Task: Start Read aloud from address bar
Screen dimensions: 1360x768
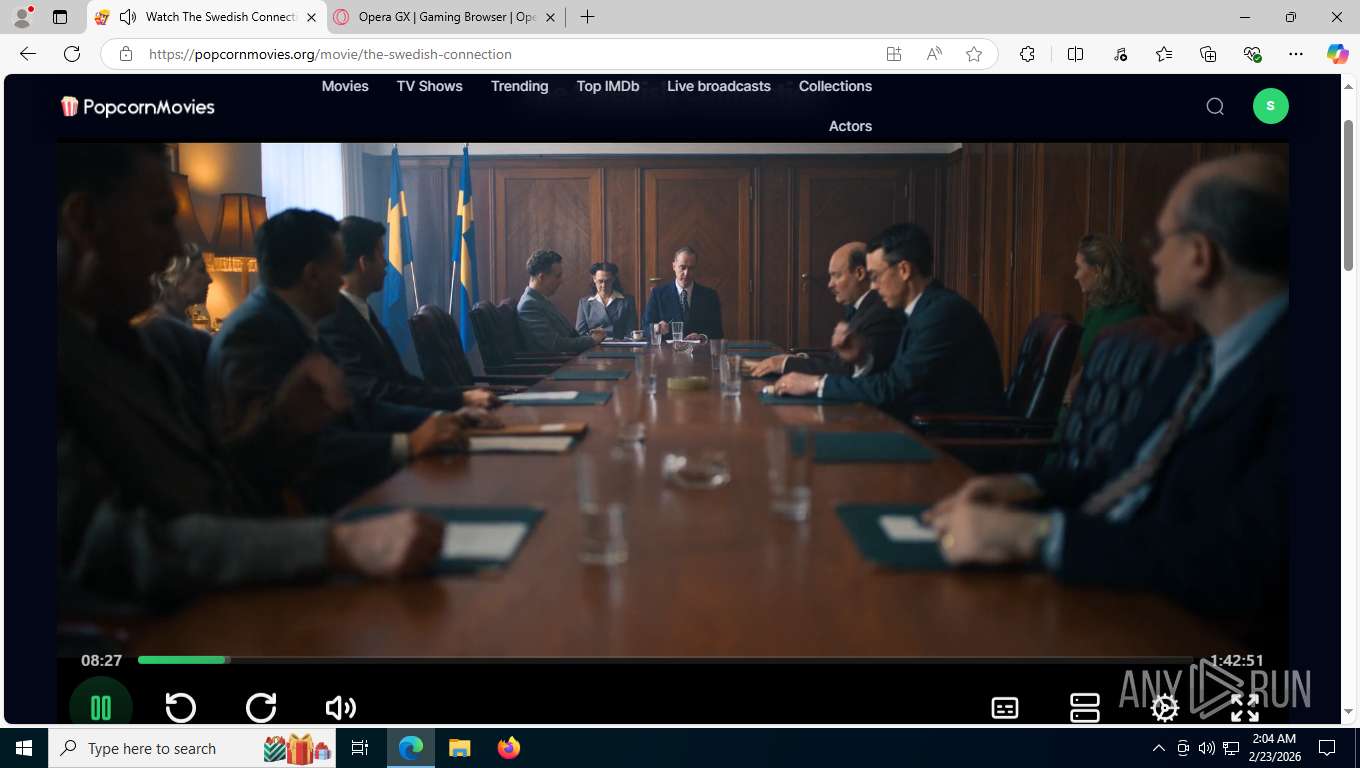Action: tap(934, 54)
